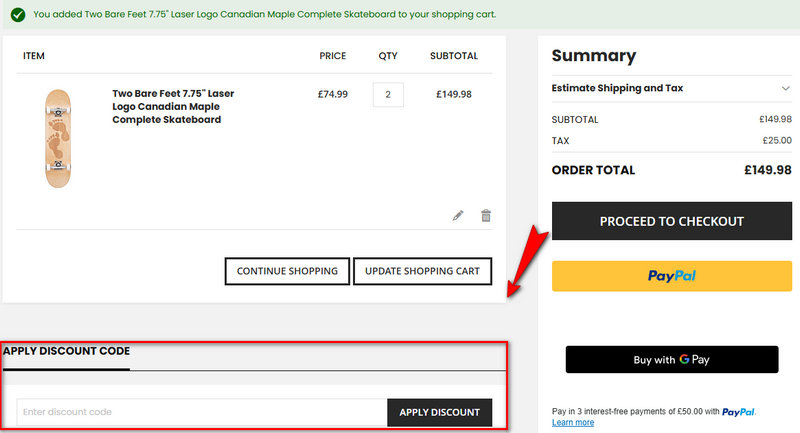Click the Order Total amount £149.98
This screenshot has width=800, height=433.
pyautogui.click(x=767, y=170)
